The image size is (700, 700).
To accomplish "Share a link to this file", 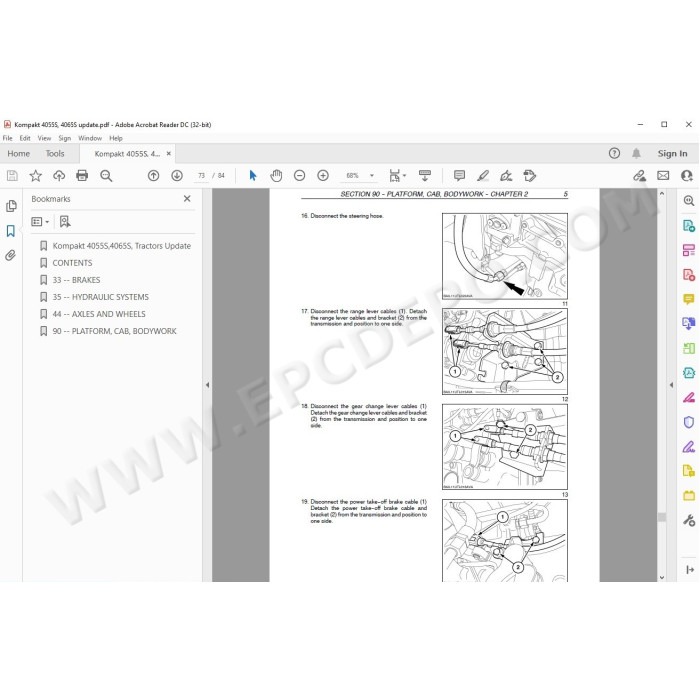I will [x=639, y=176].
